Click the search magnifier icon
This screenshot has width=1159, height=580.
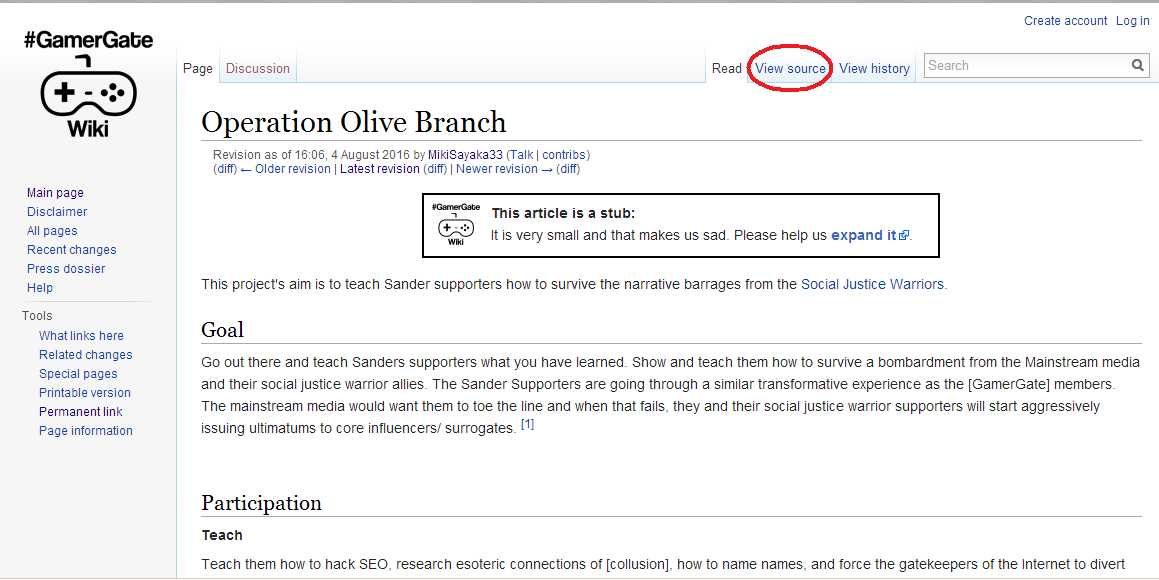(x=1138, y=65)
